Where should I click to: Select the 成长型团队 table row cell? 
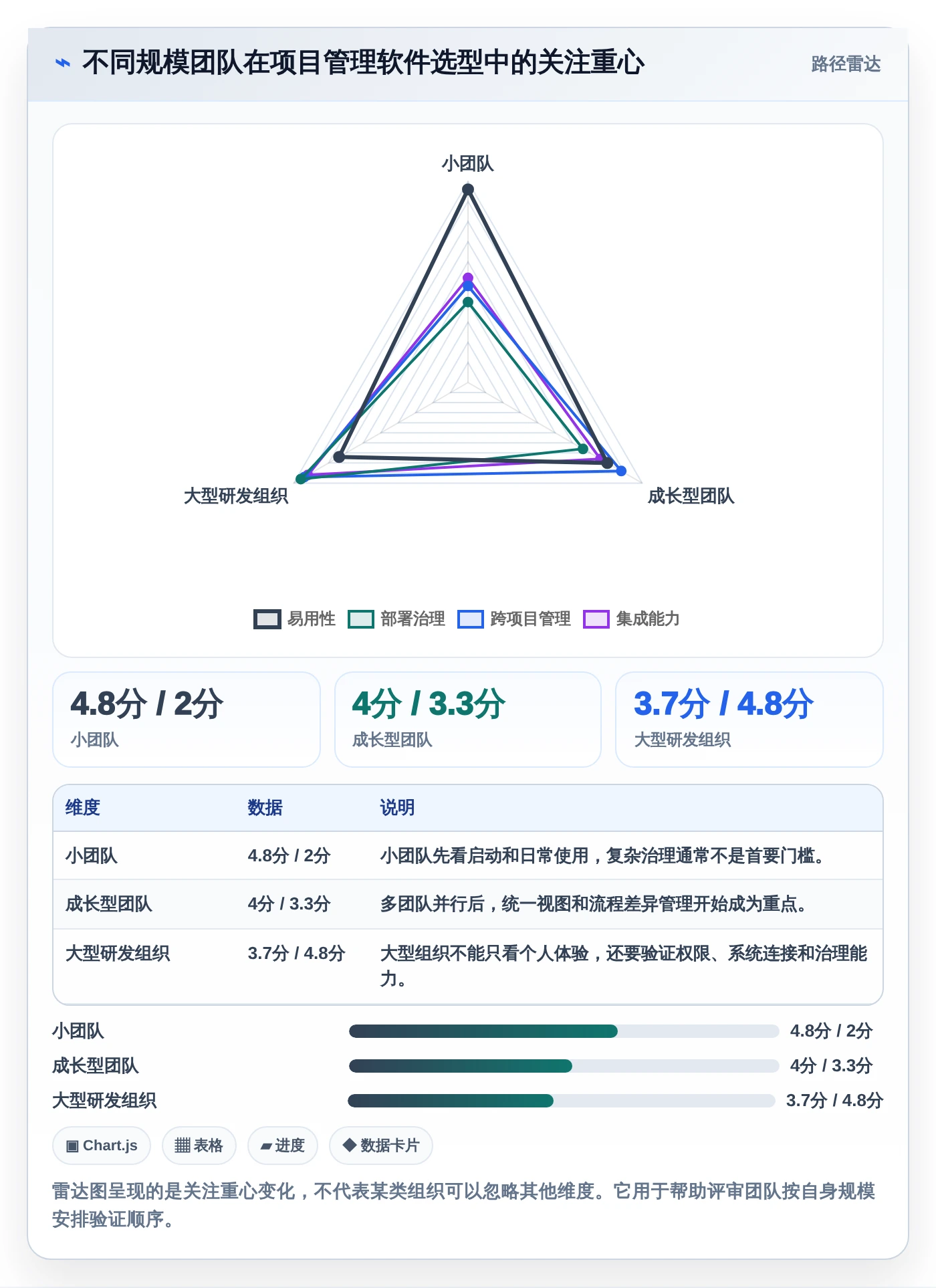109,904
